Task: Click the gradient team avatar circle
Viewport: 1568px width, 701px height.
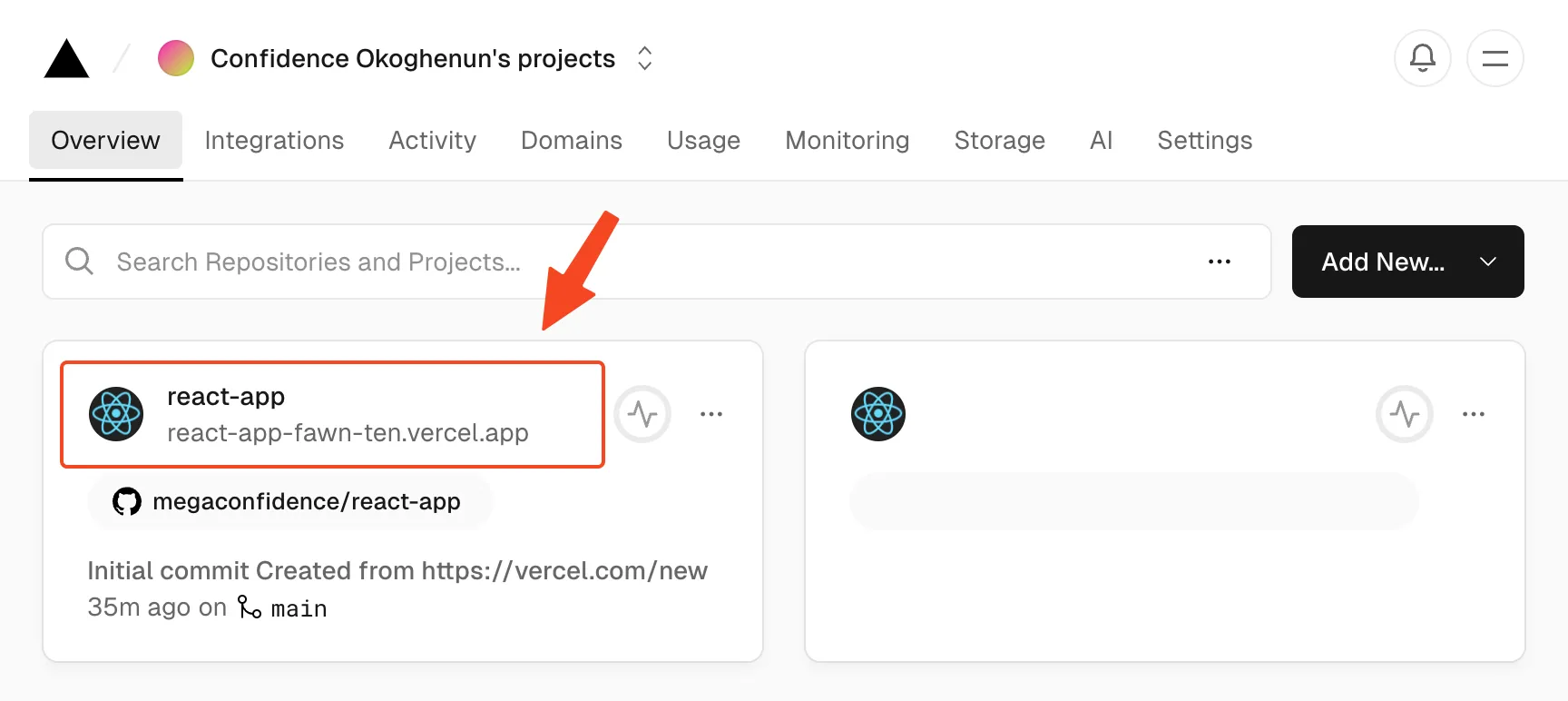Action: [x=176, y=58]
